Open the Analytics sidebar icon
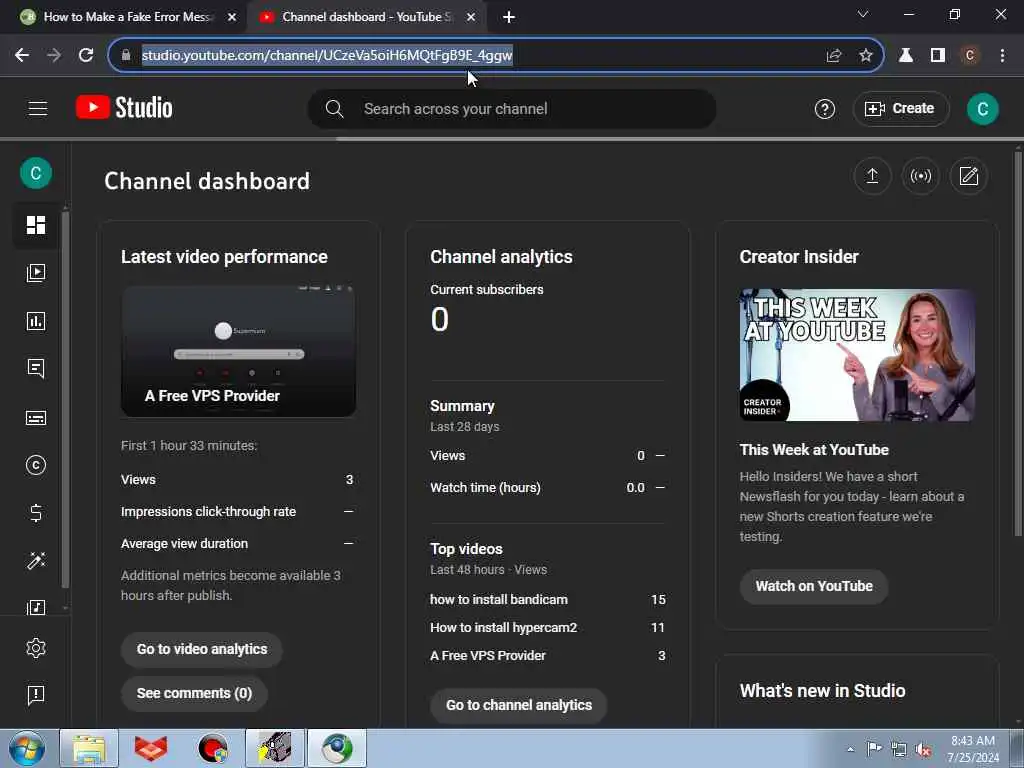This screenshot has height=768, width=1024. pos(36,321)
